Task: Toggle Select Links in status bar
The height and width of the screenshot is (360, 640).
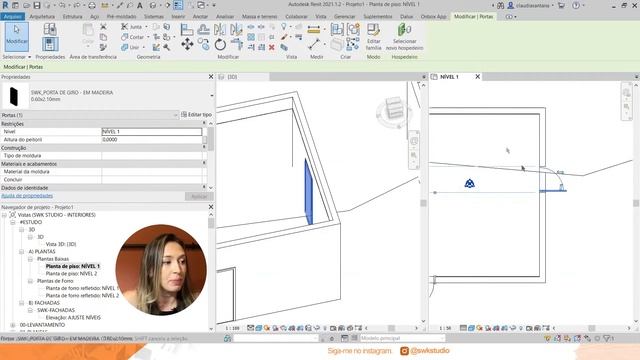Action: [548, 338]
